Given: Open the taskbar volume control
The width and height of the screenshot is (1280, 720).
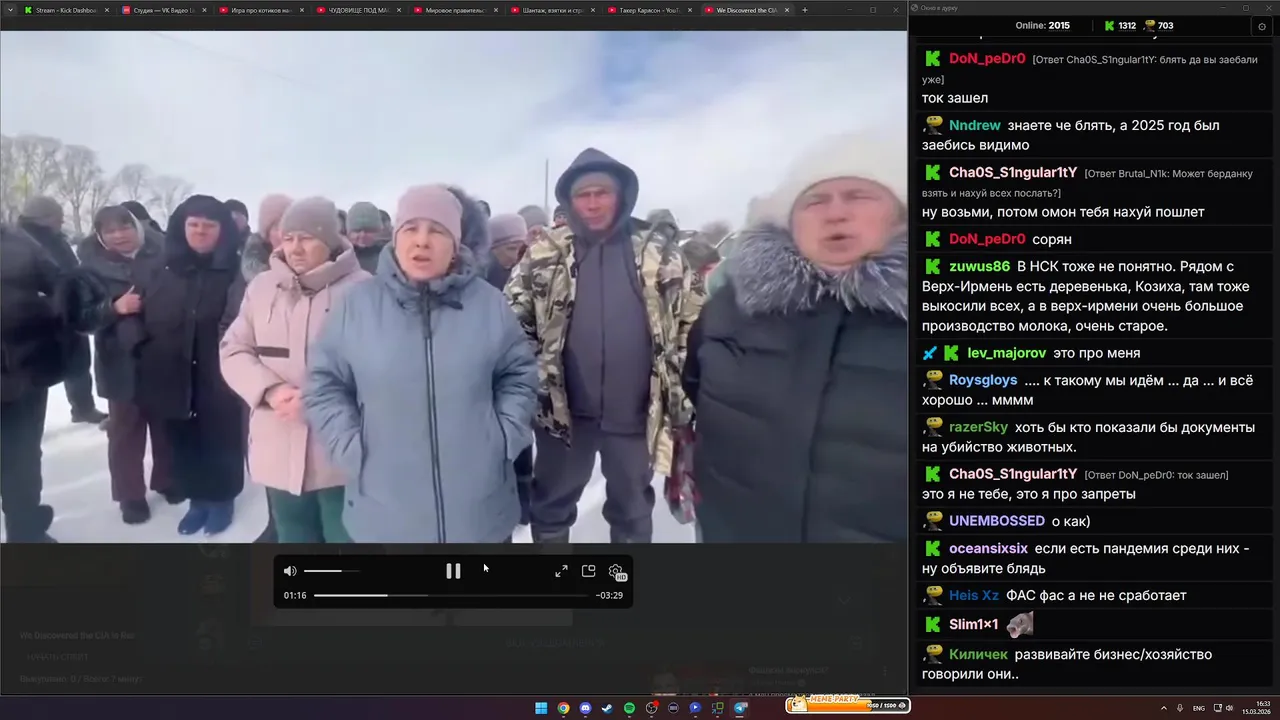Looking at the screenshot, I should [x=1227, y=708].
